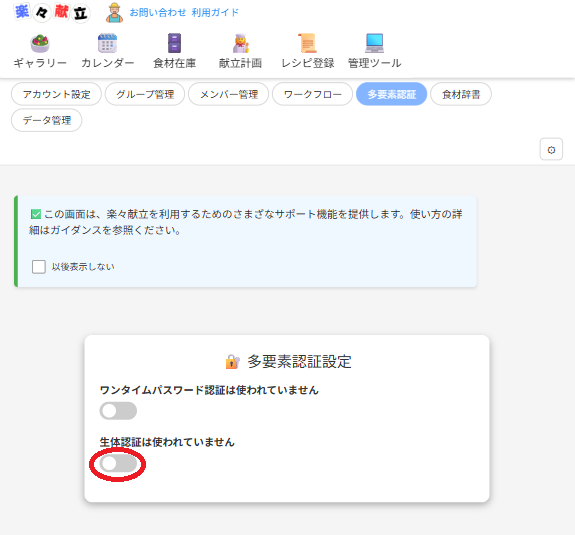Image resolution: width=575 pixels, height=535 pixels.
Task: Check the 以後表示しない checkbox
Action: pos(39,267)
